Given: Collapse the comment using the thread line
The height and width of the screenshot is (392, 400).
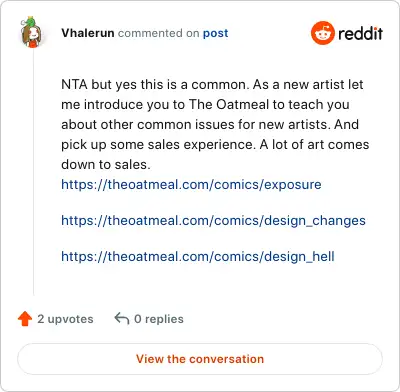Looking at the screenshot, I should (x=33, y=172).
